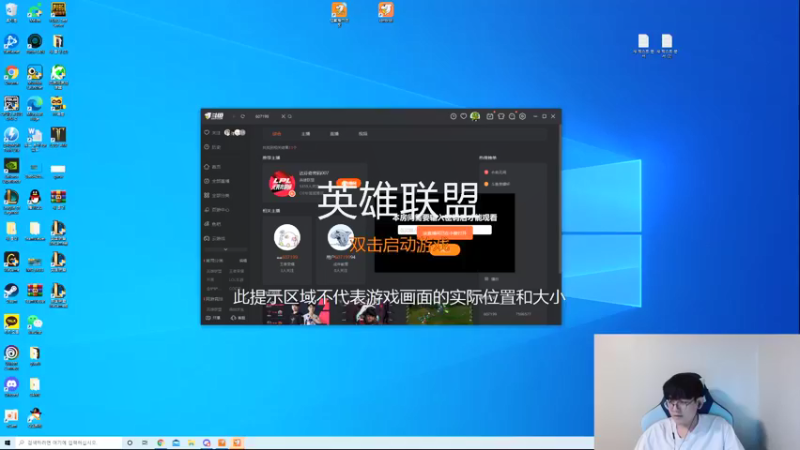
Task: Open Cortana circle on the taskbar
Action: point(130,443)
